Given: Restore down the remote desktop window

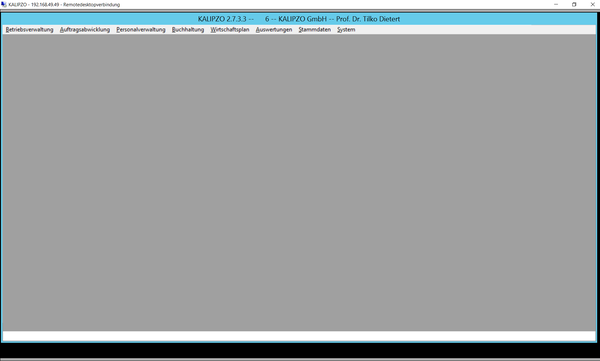Looking at the screenshot, I should pyautogui.click(x=574, y=5).
